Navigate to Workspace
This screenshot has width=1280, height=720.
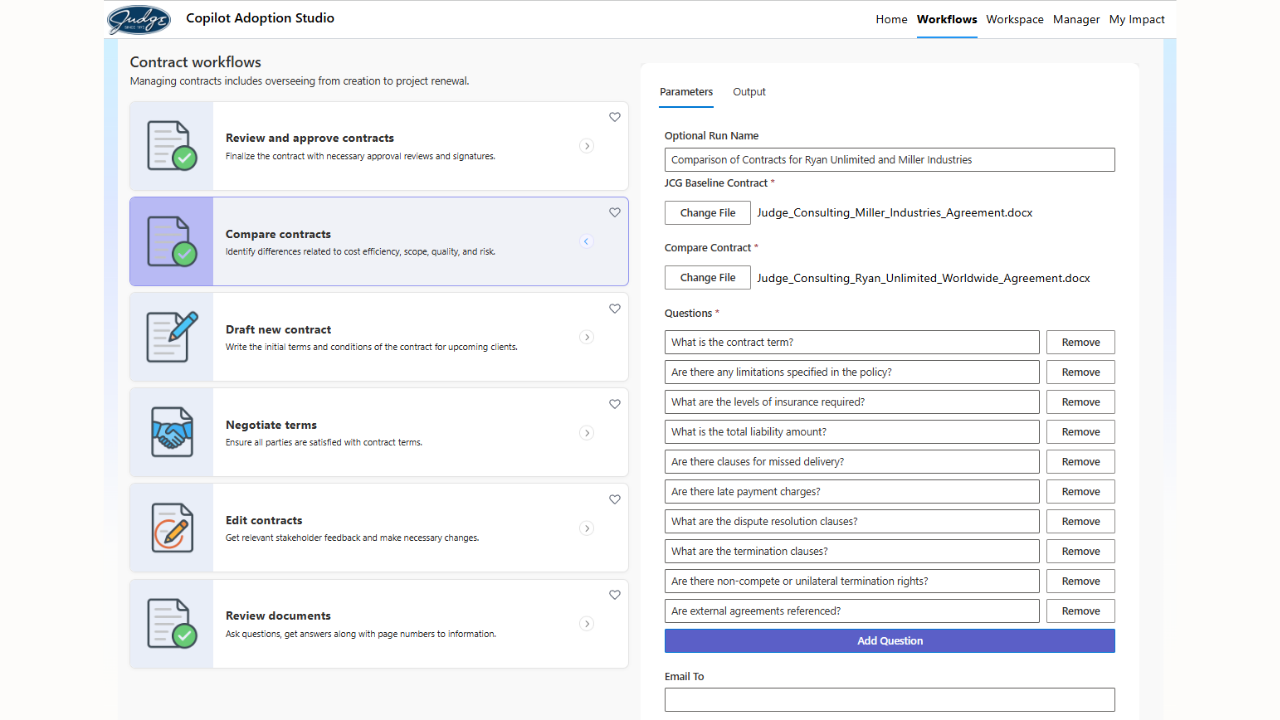[x=1015, y=19]
